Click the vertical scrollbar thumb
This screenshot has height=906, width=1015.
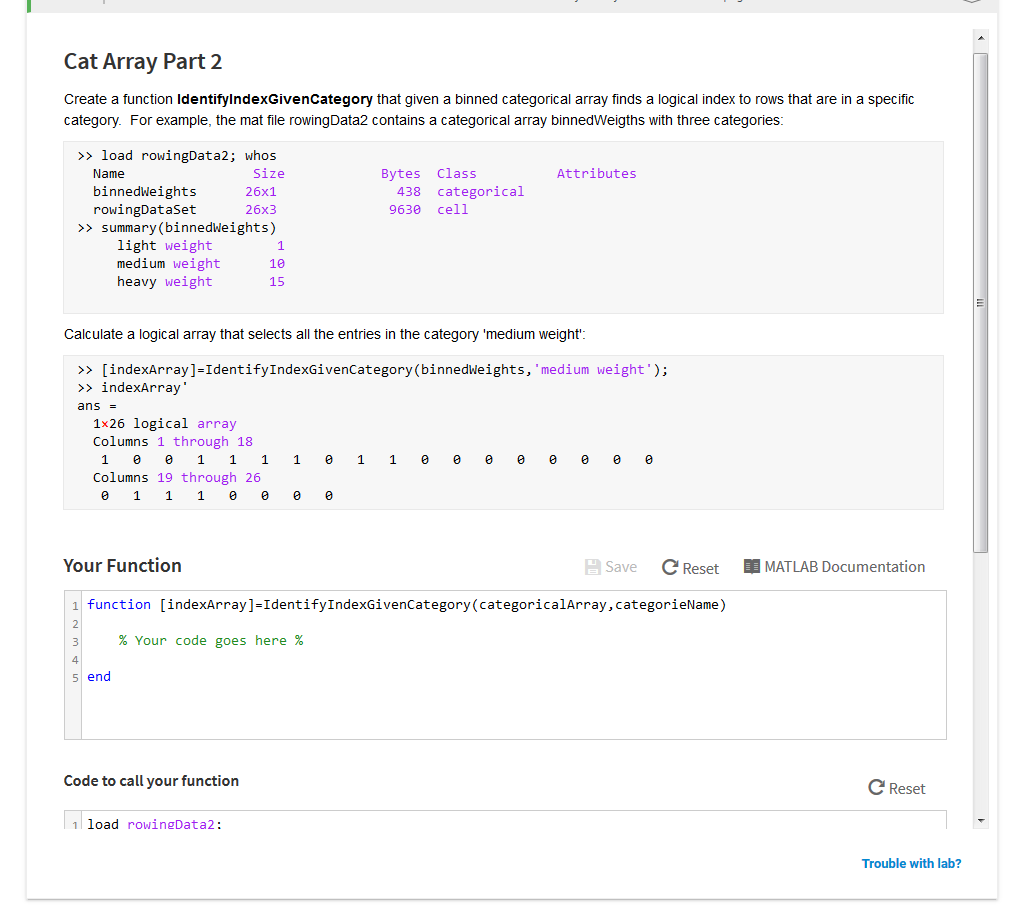tap(981, 303)
